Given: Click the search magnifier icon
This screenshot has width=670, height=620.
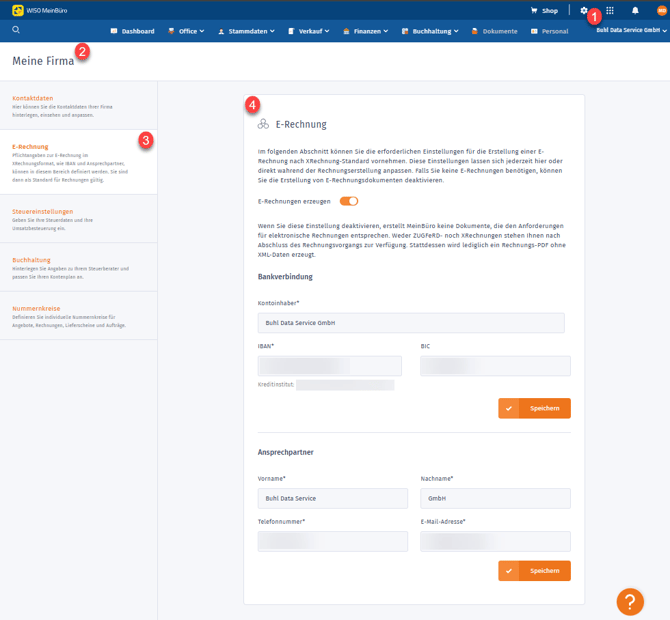Looking at the screenshot, I should coord(16,30).
